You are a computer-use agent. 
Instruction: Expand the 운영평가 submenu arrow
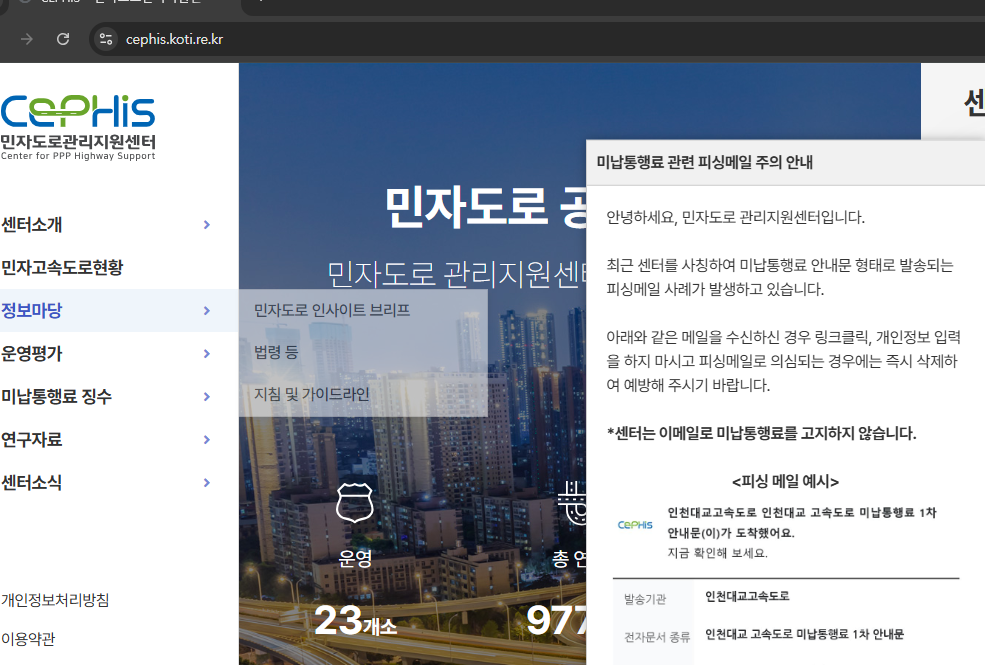(207, 353)
